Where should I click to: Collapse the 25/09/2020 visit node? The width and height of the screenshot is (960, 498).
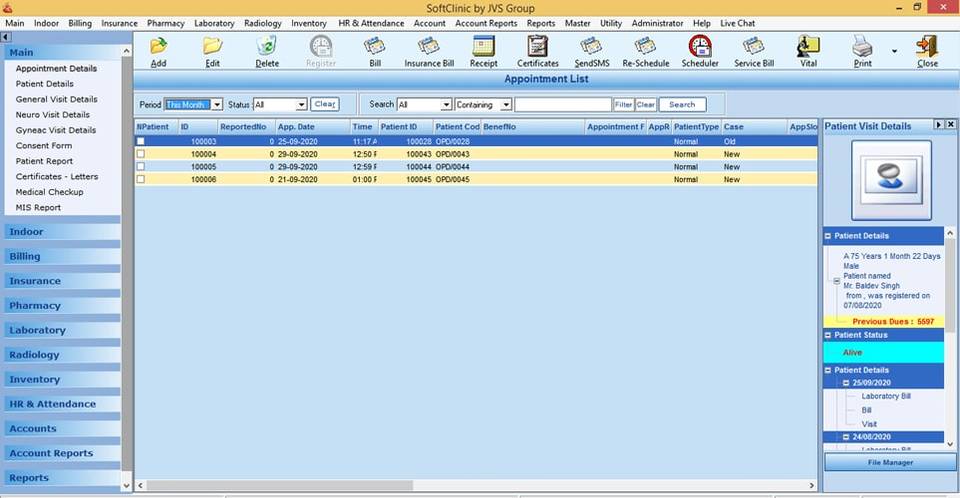coord(847,383)
